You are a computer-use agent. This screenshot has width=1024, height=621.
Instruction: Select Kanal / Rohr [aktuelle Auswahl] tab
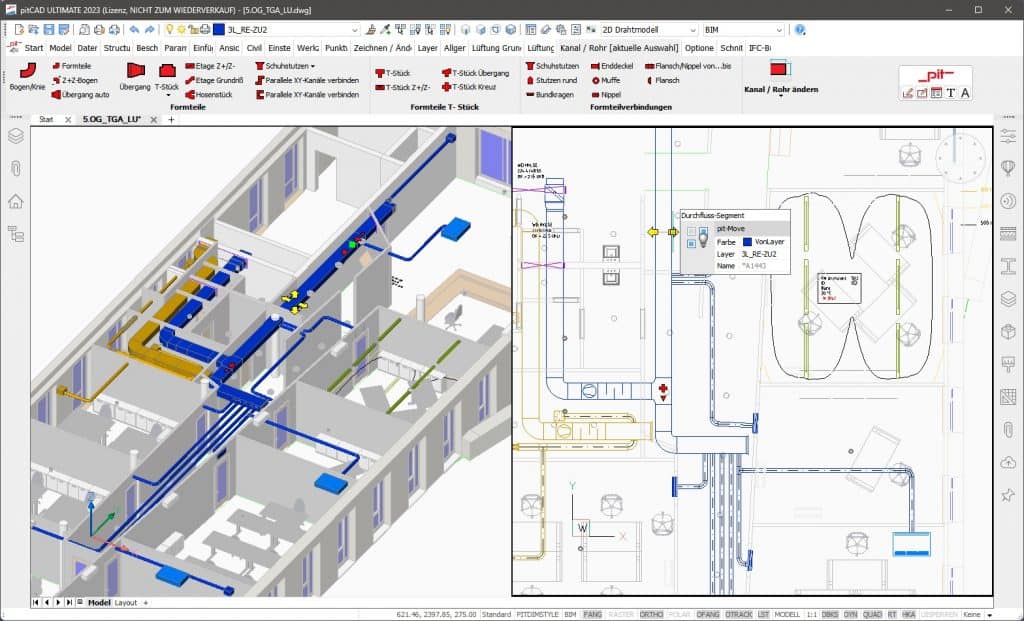click(619, 48)
